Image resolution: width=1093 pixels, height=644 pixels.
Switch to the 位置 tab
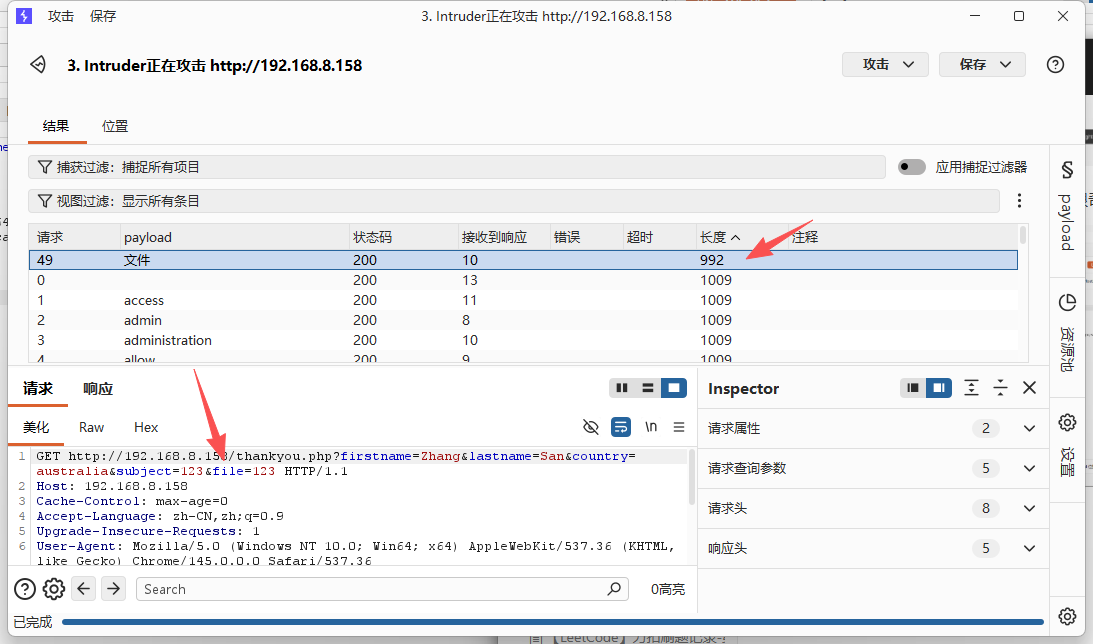pos(115,126)
